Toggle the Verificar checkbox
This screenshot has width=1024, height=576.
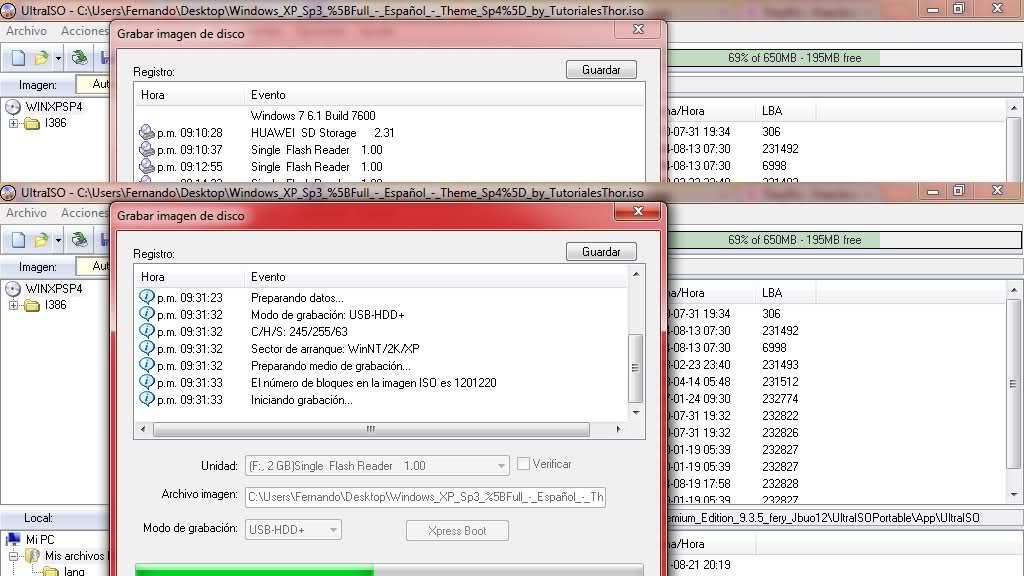[523, 464]
